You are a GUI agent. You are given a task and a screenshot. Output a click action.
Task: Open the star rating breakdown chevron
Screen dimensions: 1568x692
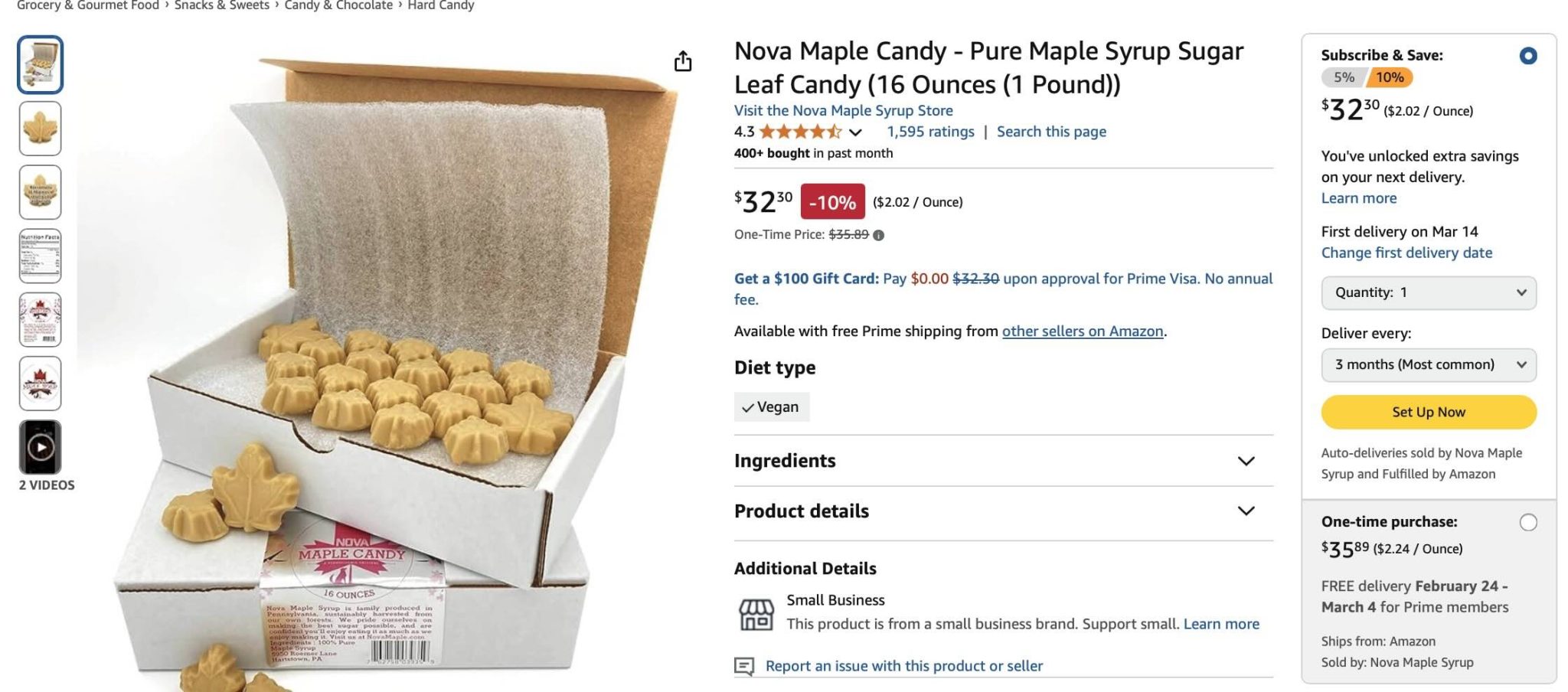click(x=856, y=132)
